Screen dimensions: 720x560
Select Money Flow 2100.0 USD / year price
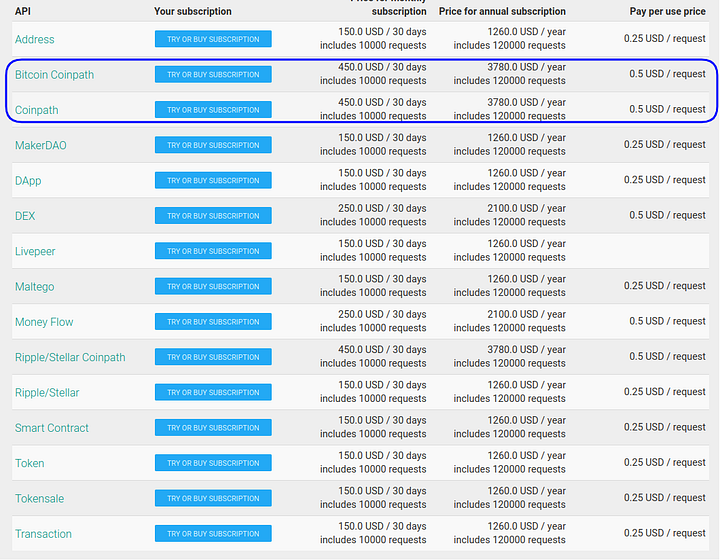[x=527, y=314]
